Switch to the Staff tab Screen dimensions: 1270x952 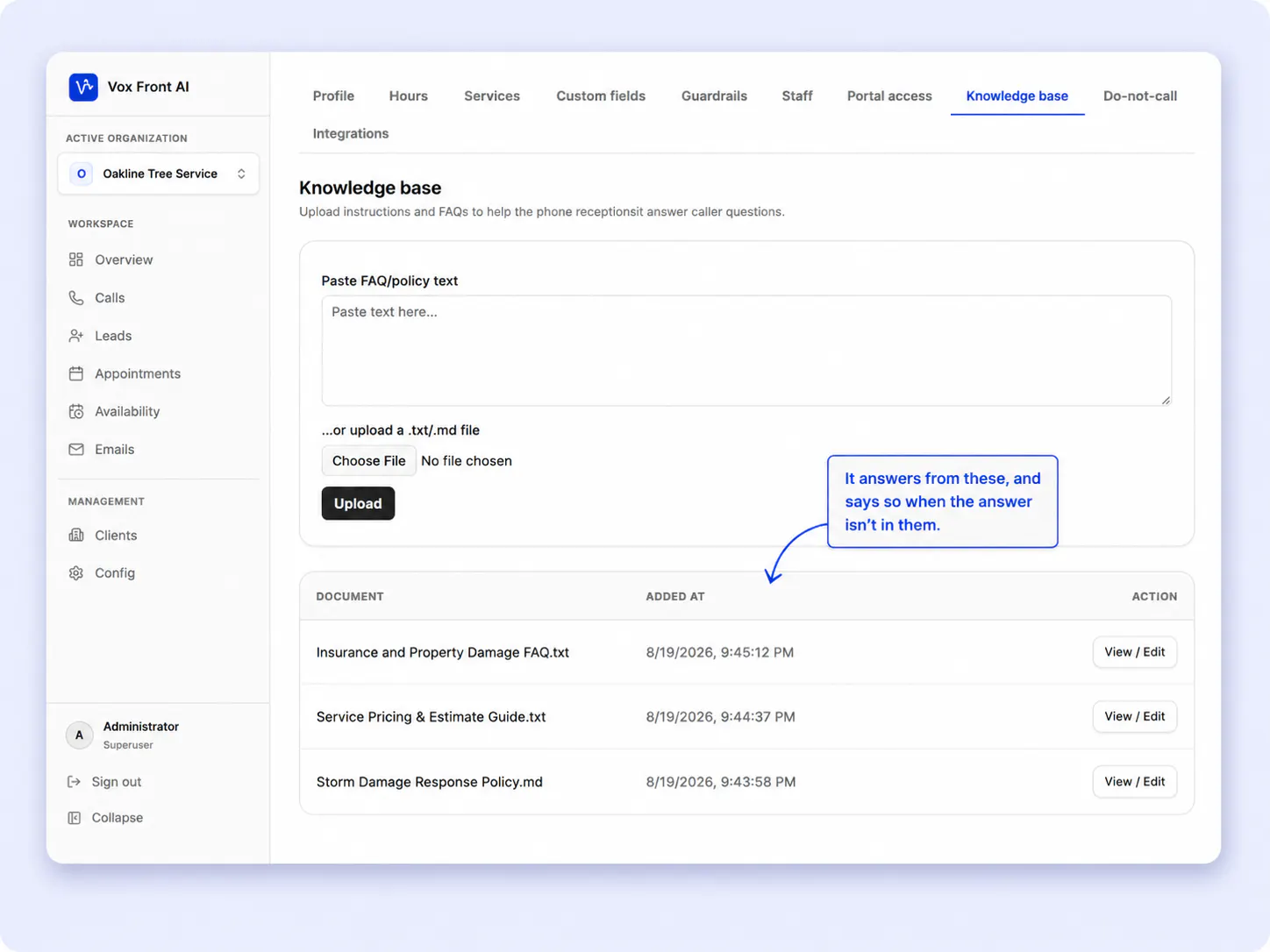797,96
